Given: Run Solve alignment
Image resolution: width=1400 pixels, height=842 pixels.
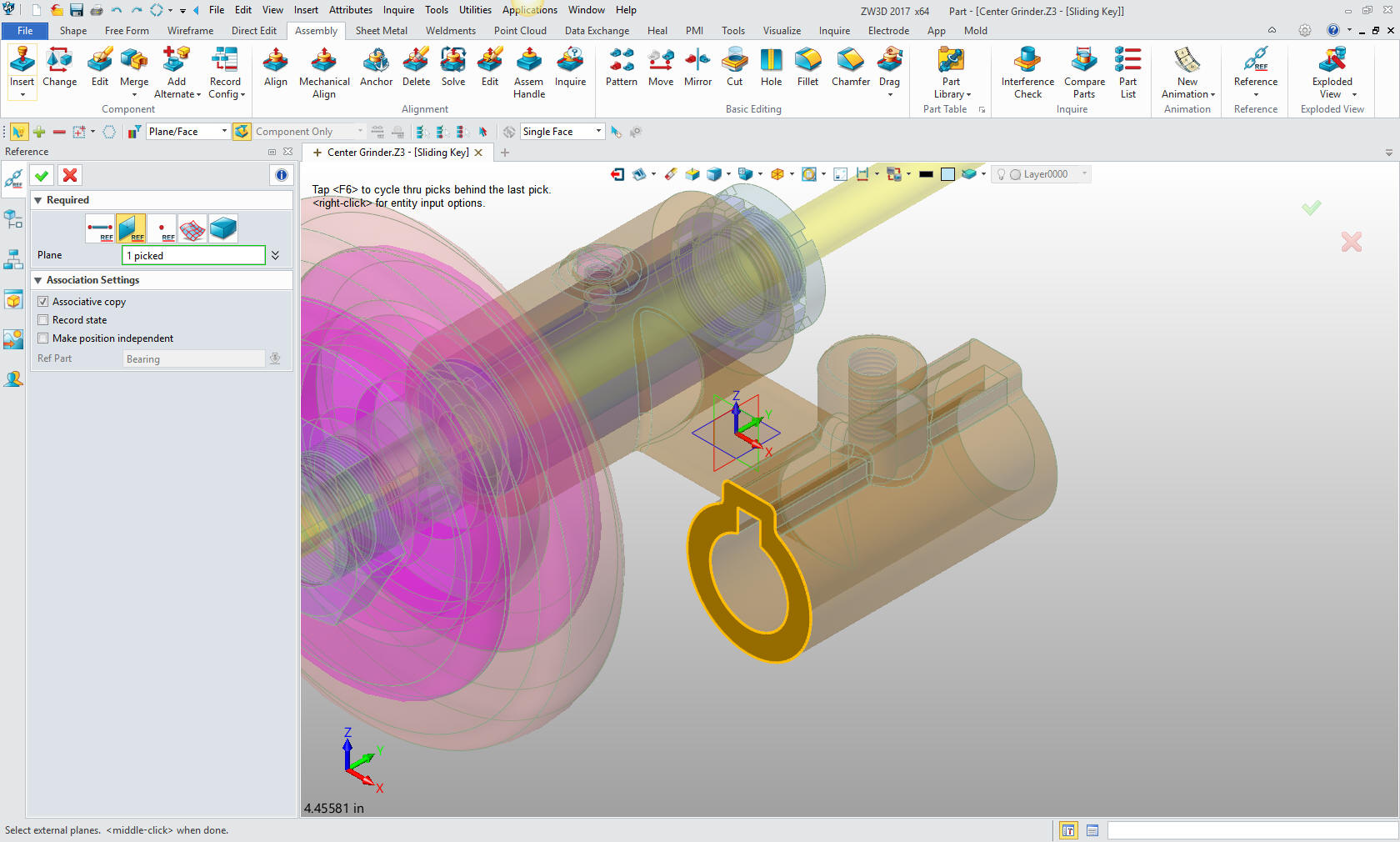Looking at the screenshot, I should point(453,67).
